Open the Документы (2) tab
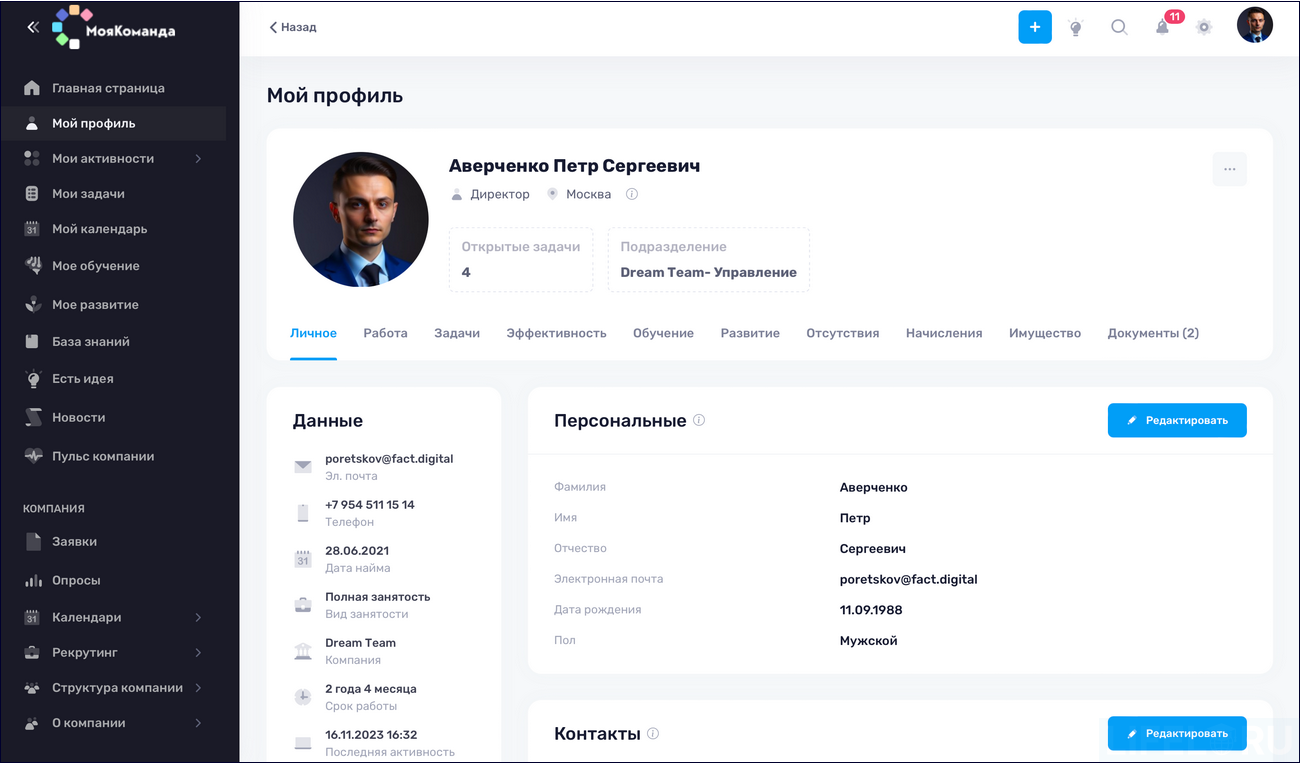The height and width of the screenshot is (763, 1300). (1152, 333)
